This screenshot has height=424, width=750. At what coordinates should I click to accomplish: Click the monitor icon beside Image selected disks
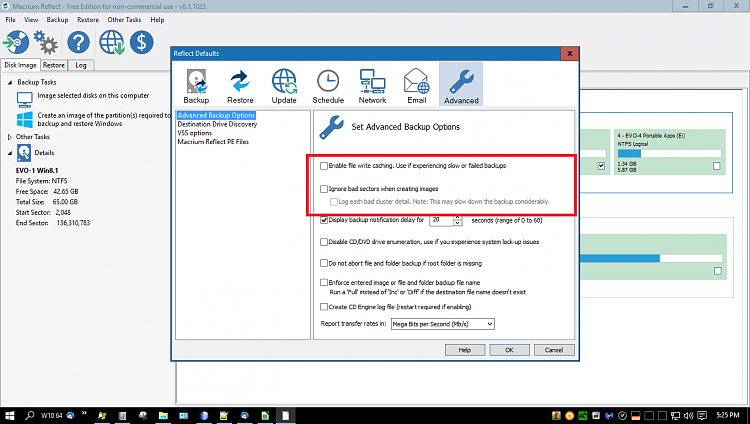[24, 99]
